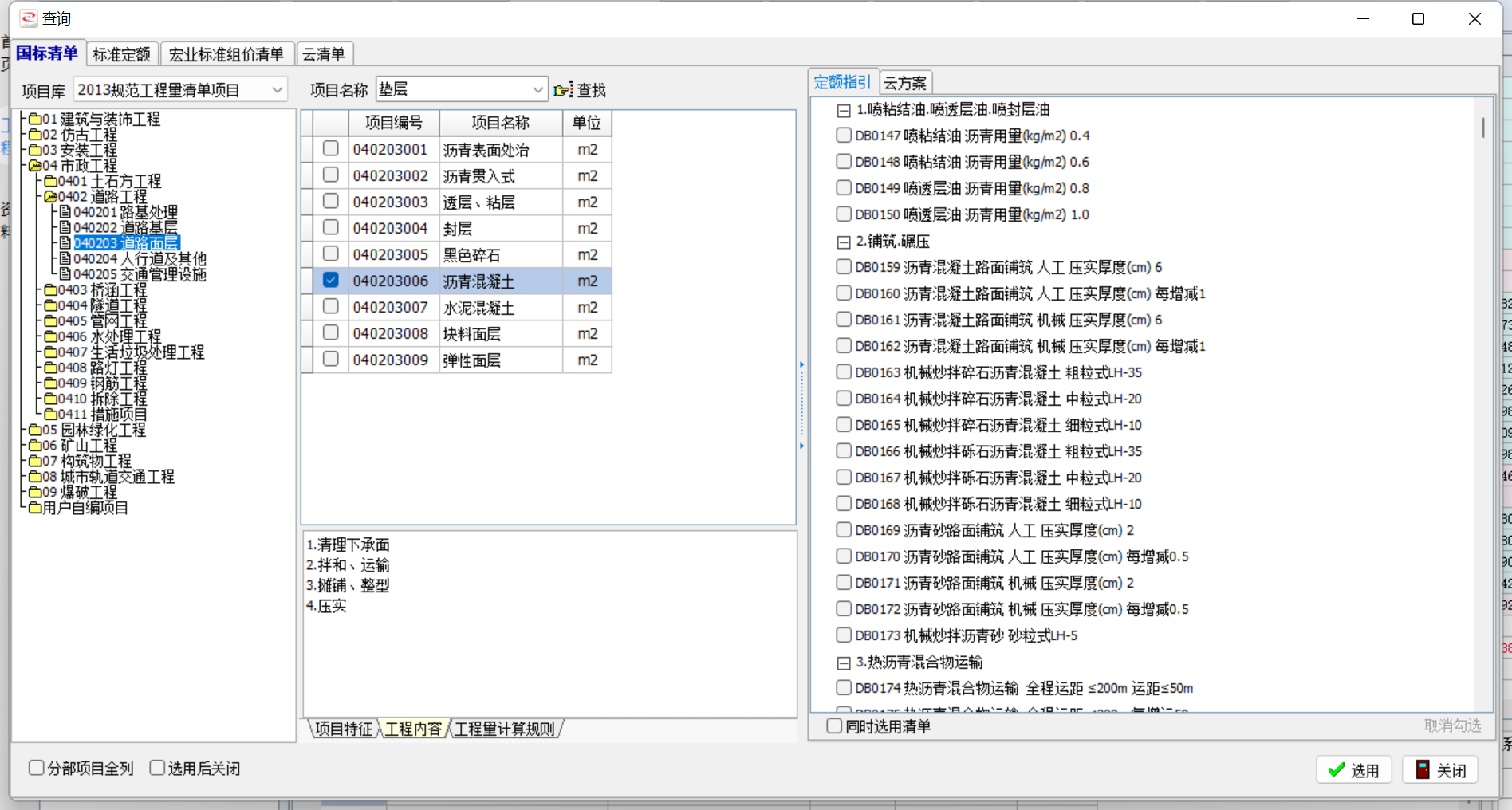
Task: Click folder icon of 0404 隧道工程
Action: pyautogui.click(x=51, y=305)
